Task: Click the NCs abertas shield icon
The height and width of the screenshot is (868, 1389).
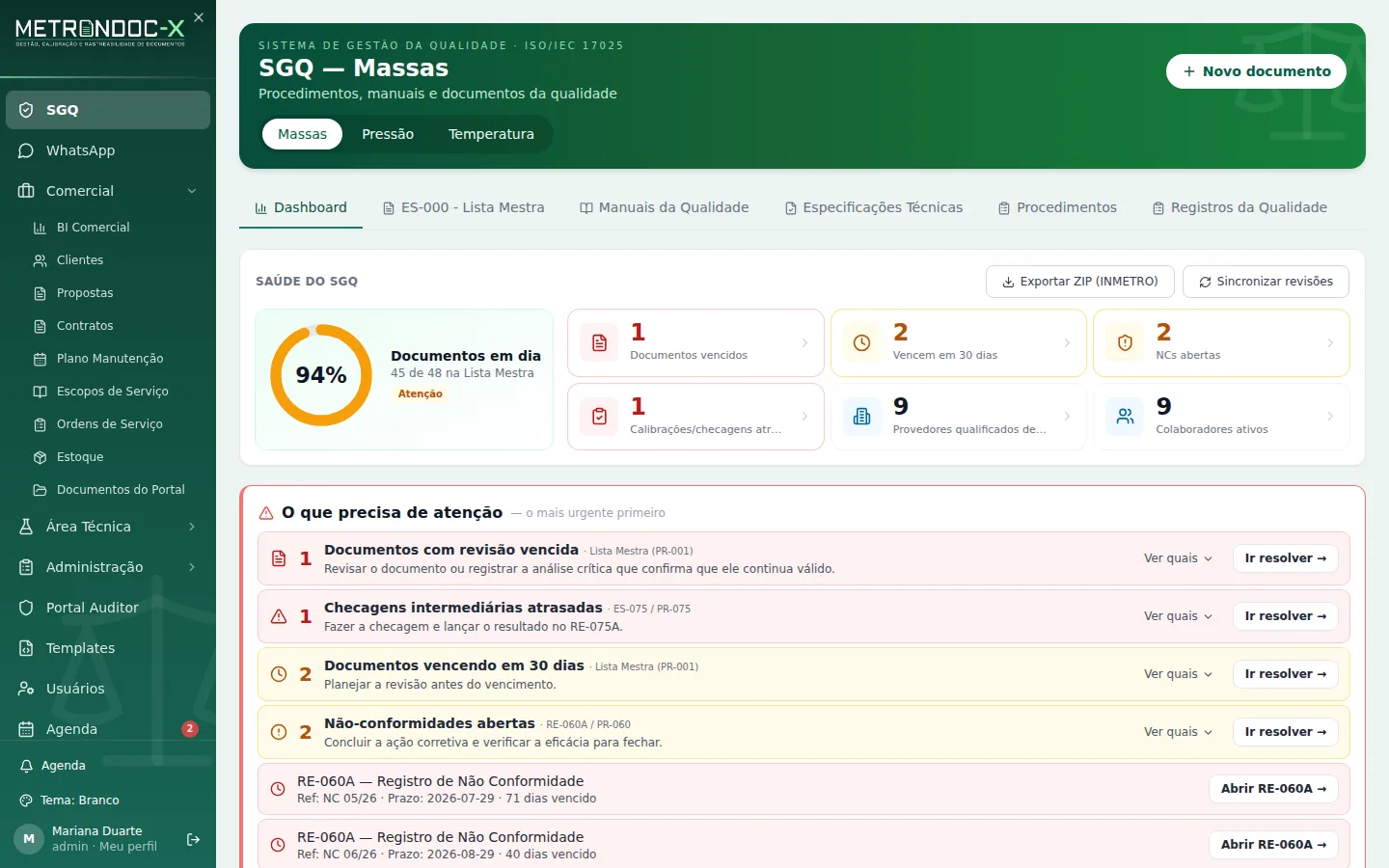Action: [x=1125, y=342]
